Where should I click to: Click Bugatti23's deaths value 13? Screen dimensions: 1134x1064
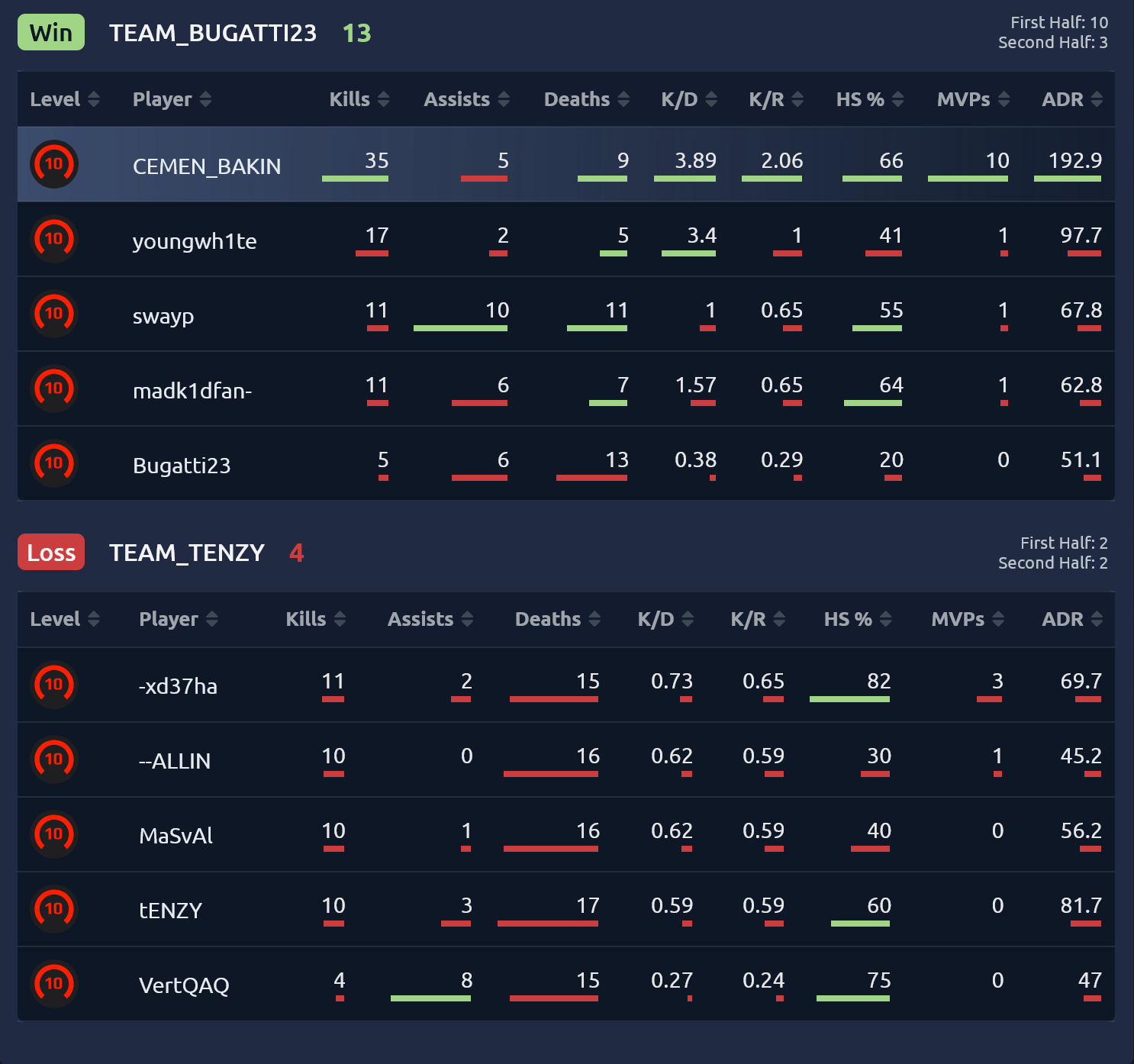(617, 459)
